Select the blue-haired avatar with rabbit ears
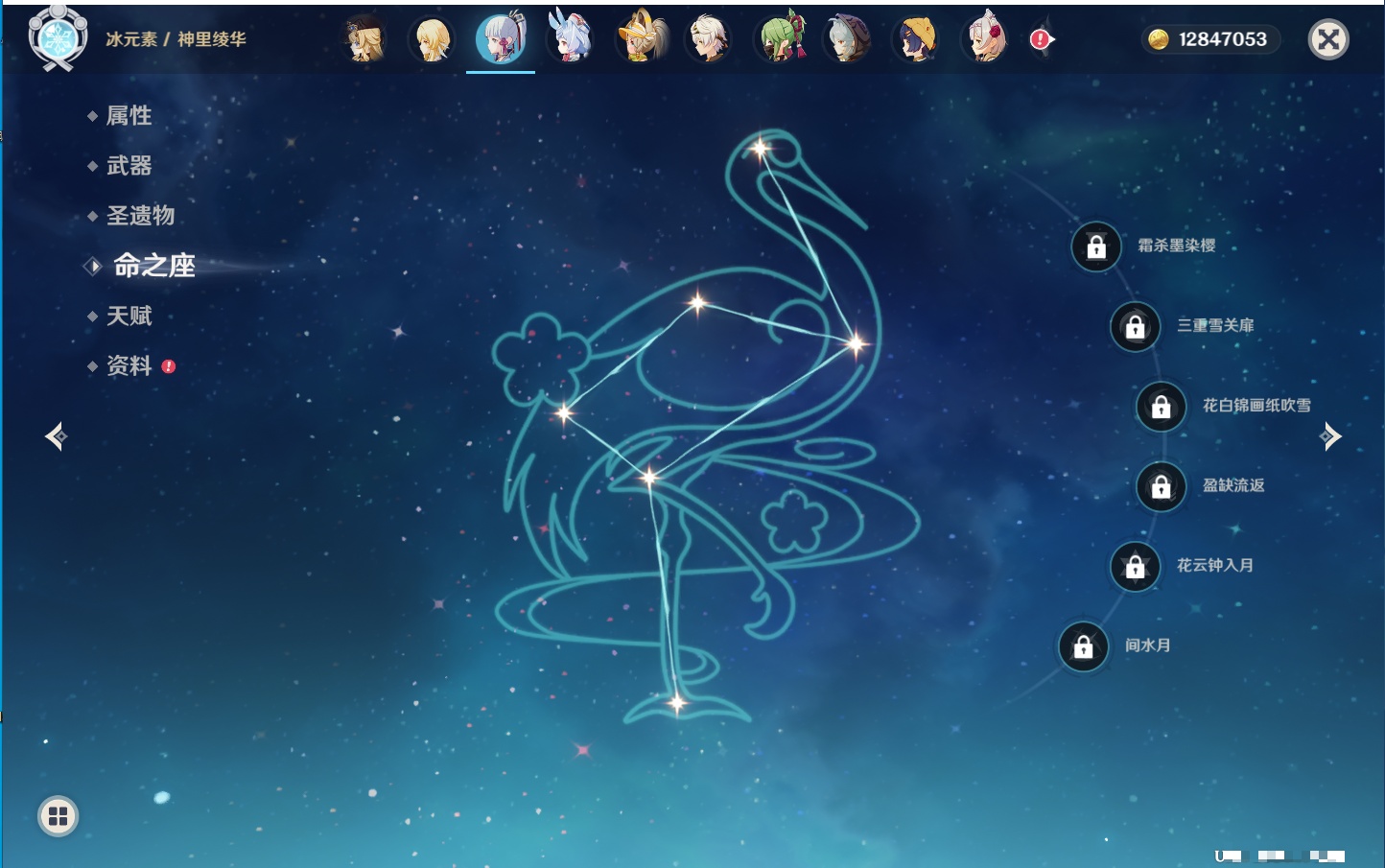Image resolution: width=1385 pixels, height=868 pixels. click(570, 38)
